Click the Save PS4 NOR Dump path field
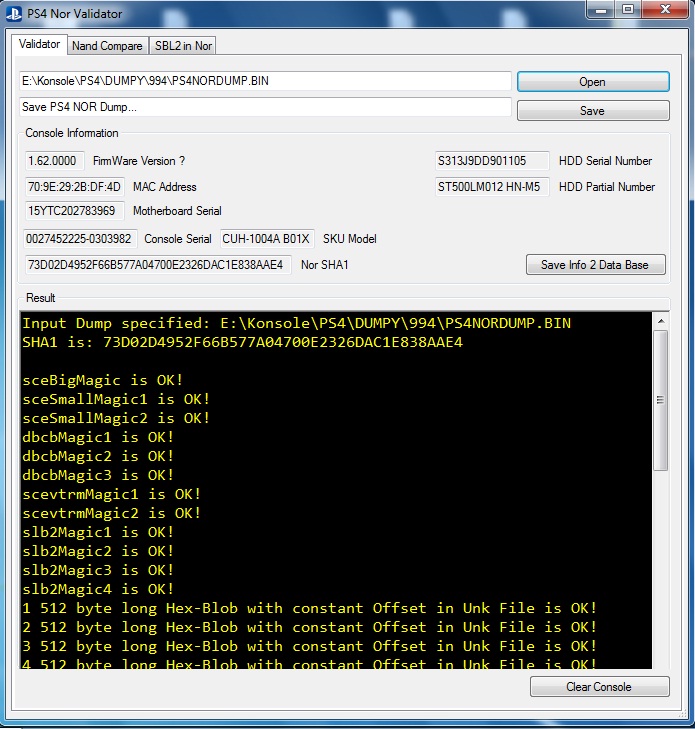Image resolution: width=695 pixels, height=729 pixels. 265,107
